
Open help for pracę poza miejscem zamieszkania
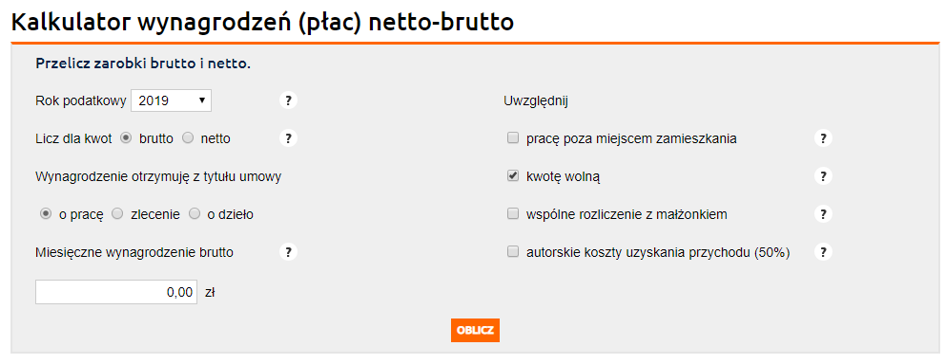click(x=823, y=139)
